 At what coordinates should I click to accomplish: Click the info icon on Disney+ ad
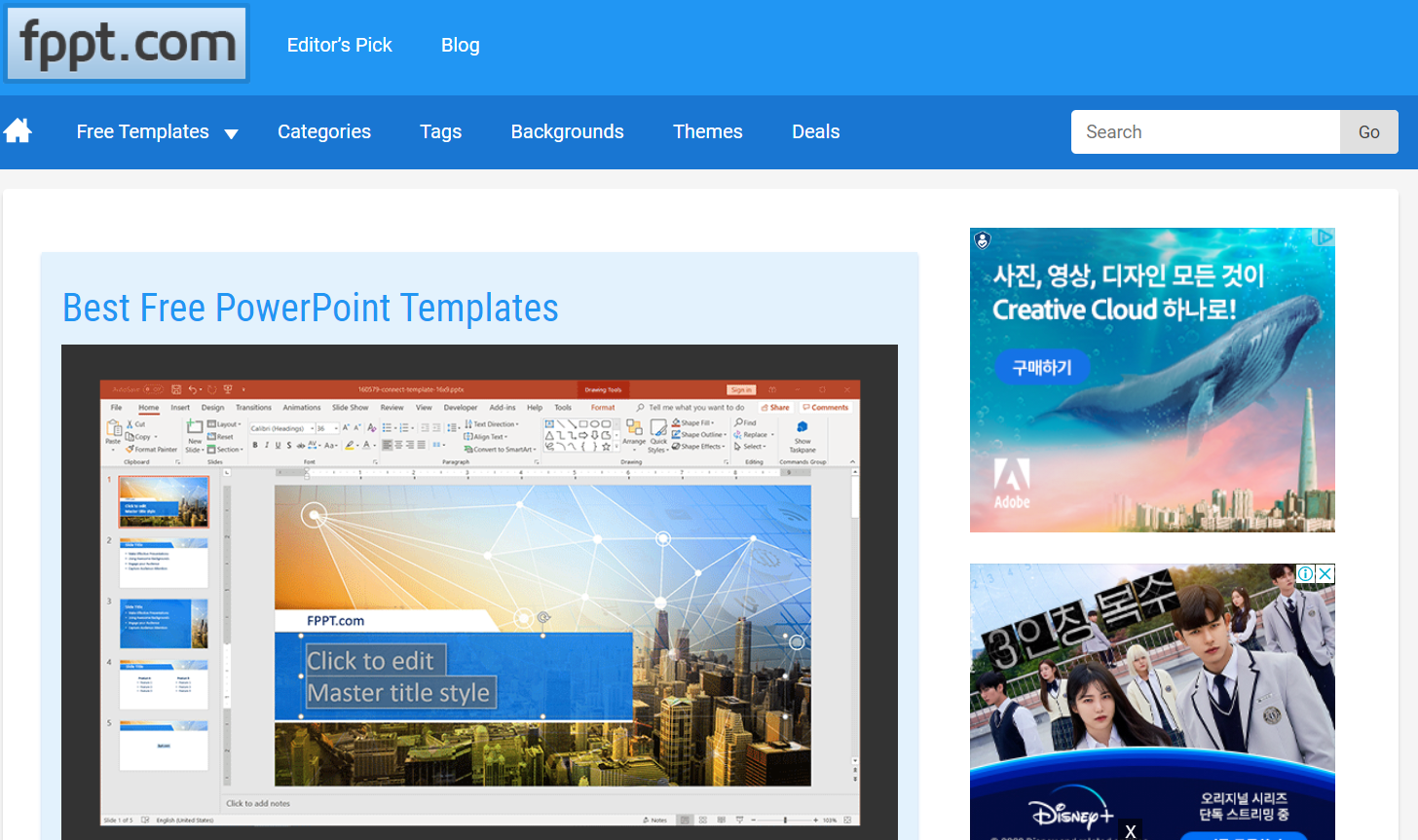click(x=1305, y=573)
